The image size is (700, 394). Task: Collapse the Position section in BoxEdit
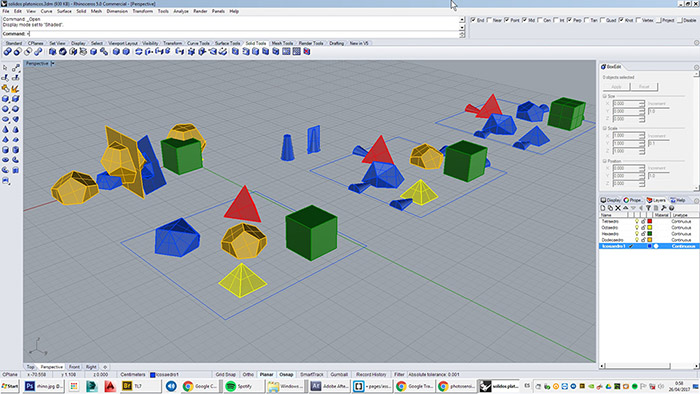pyautogui.click(x=605, y=161)
